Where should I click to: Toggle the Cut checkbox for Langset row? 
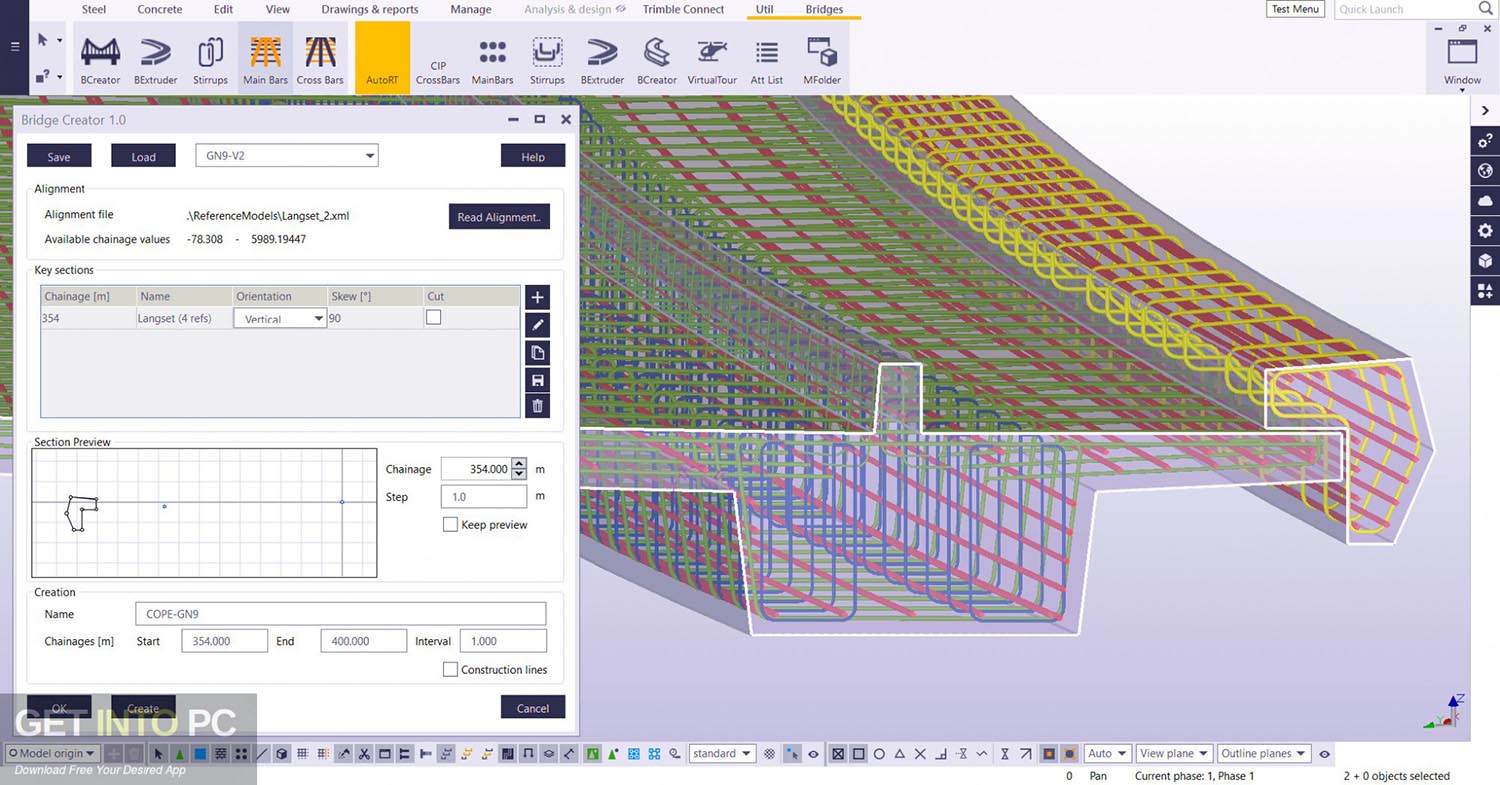433,317
